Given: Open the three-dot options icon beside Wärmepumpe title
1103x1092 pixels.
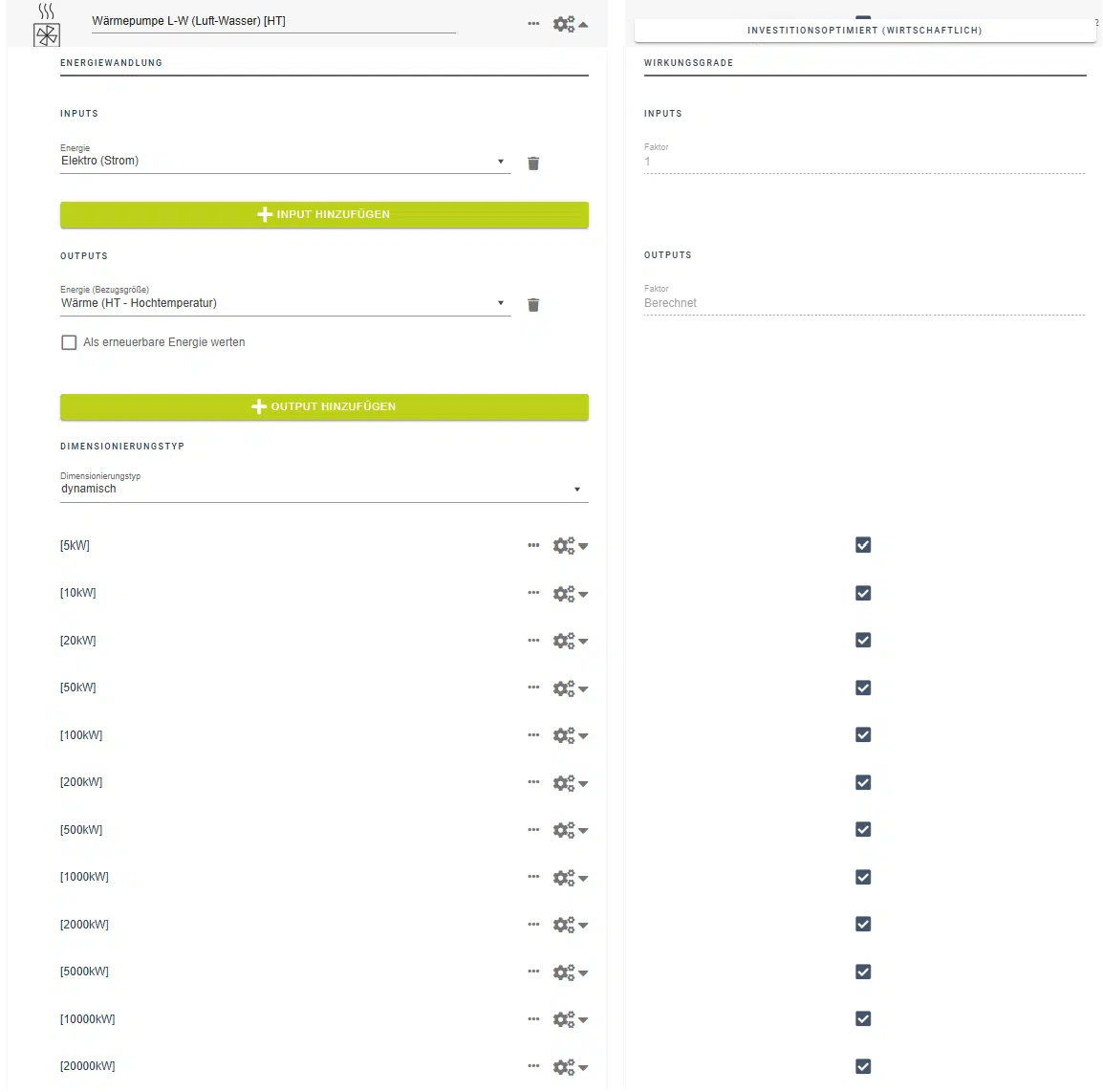Looking at the screenshot, I should pyautogui.click(x=533, y=24).
